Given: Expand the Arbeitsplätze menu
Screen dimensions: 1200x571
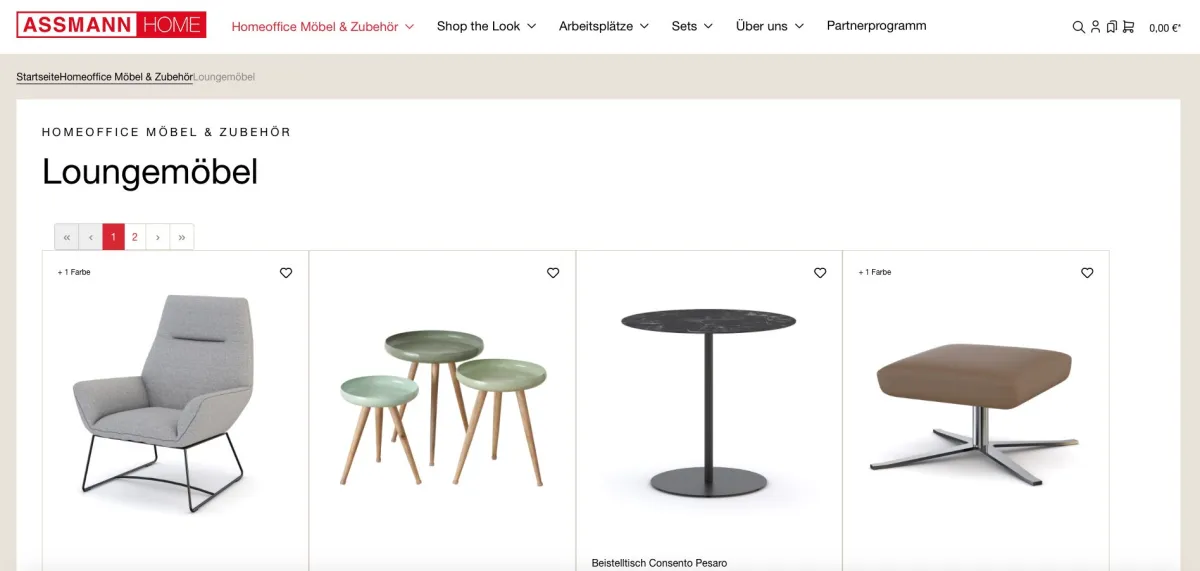Looking at the screenshot, I should [604, 26].
